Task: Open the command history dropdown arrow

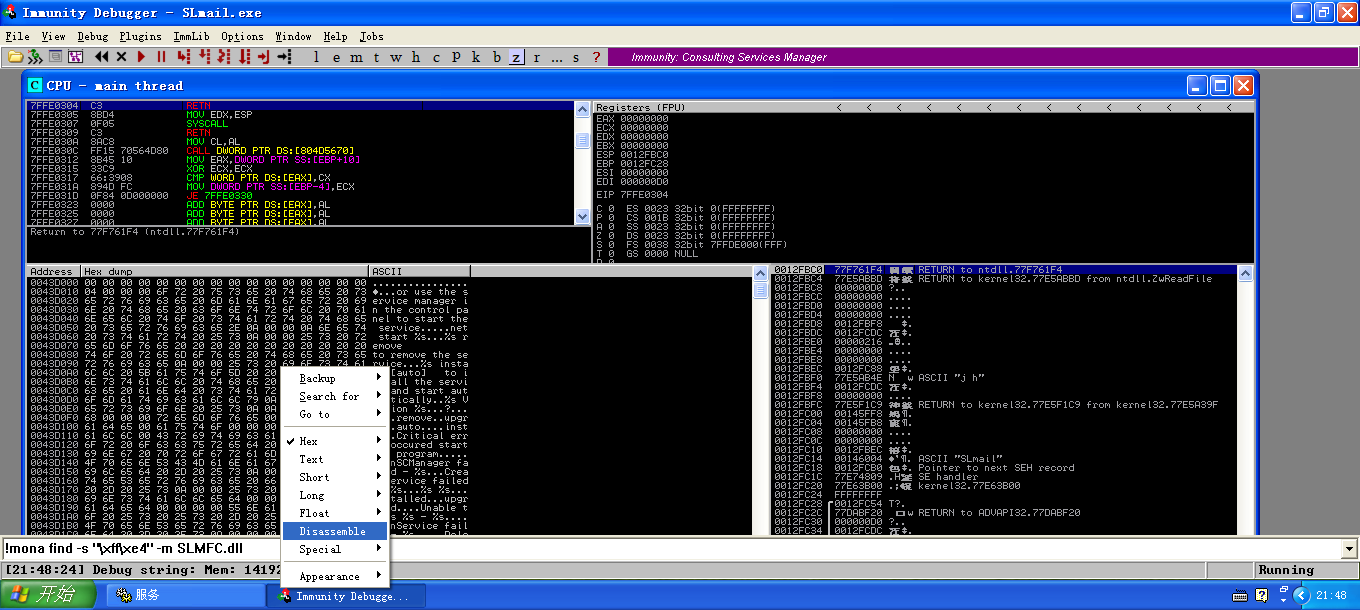Action: [x=1350, y=549]
